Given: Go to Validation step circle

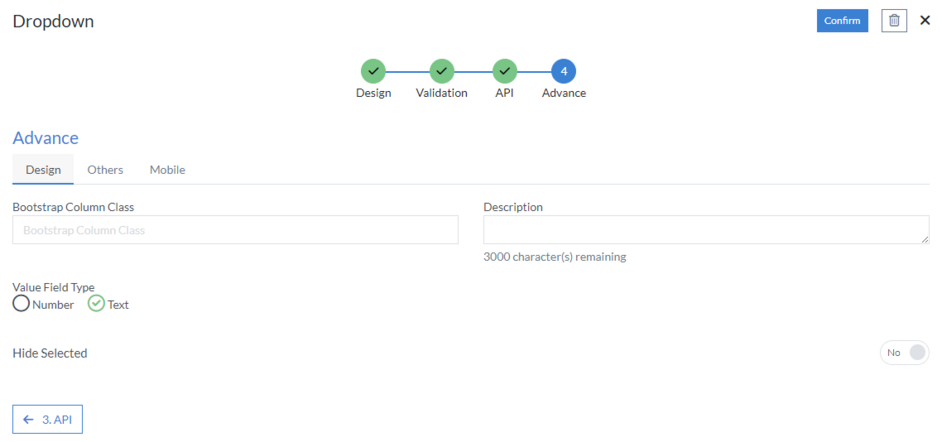Looking at the screenshot, I should pos(441,71).
